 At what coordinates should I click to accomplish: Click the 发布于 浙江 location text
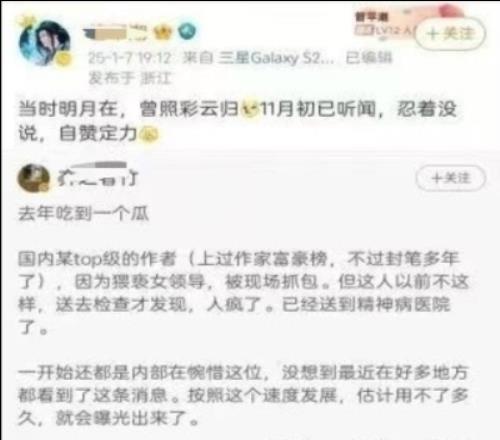[130, 78]
